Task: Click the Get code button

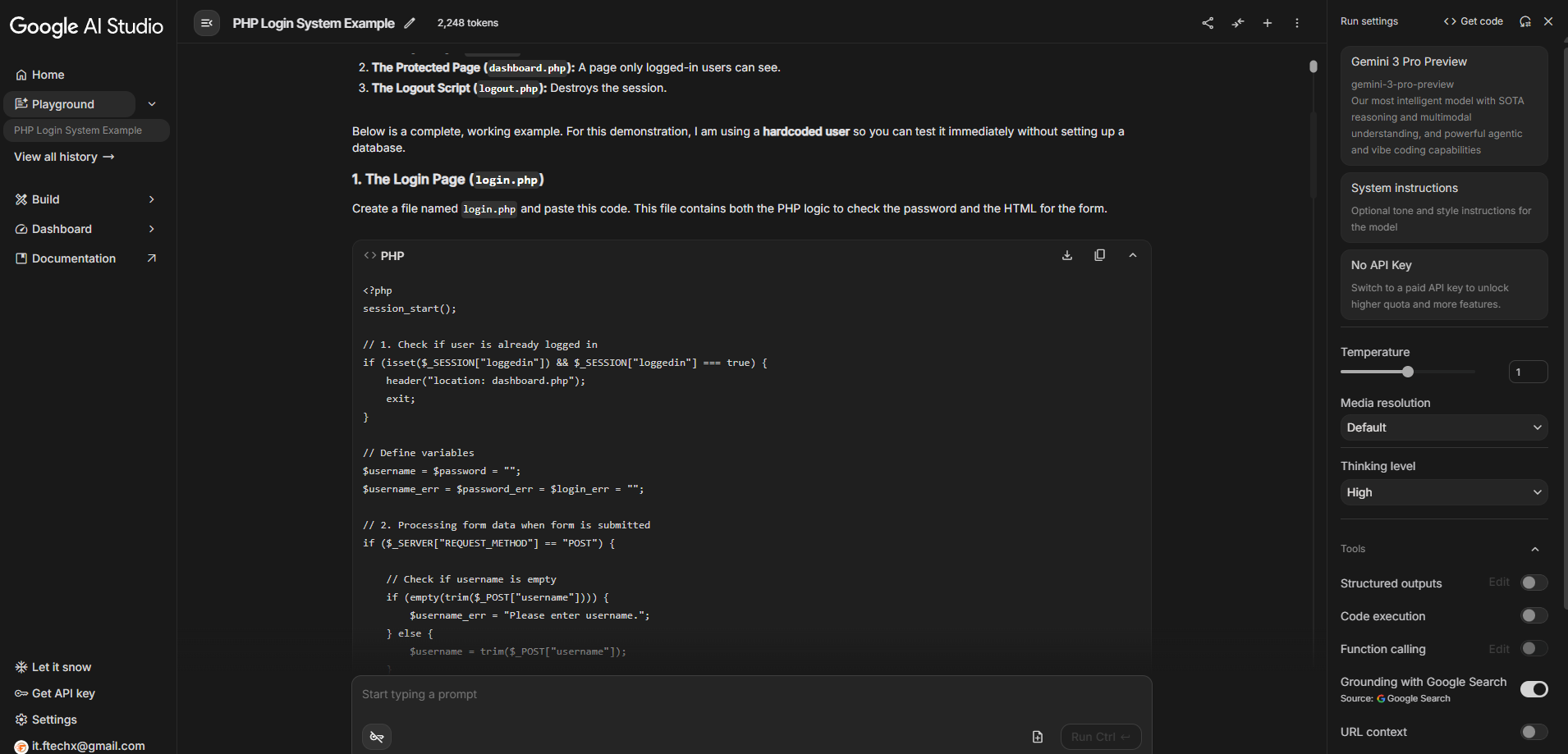Action: click(1472, 21)
